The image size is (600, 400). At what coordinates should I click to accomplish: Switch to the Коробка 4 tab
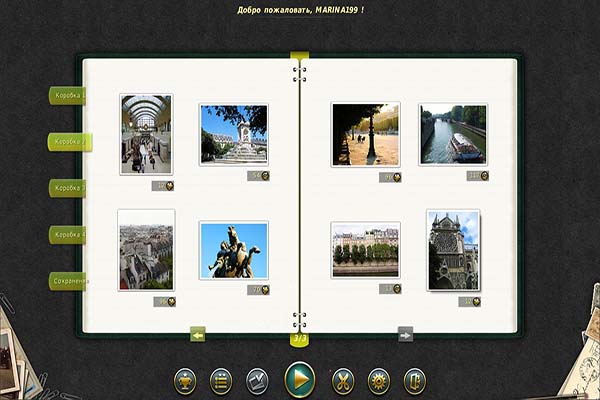pos(68,234)
